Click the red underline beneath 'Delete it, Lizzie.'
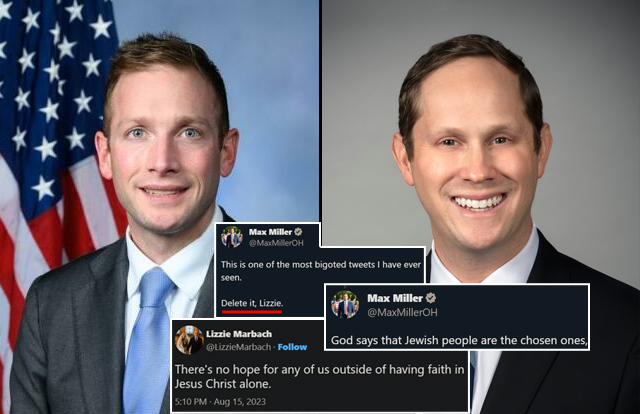 [252, 312]
